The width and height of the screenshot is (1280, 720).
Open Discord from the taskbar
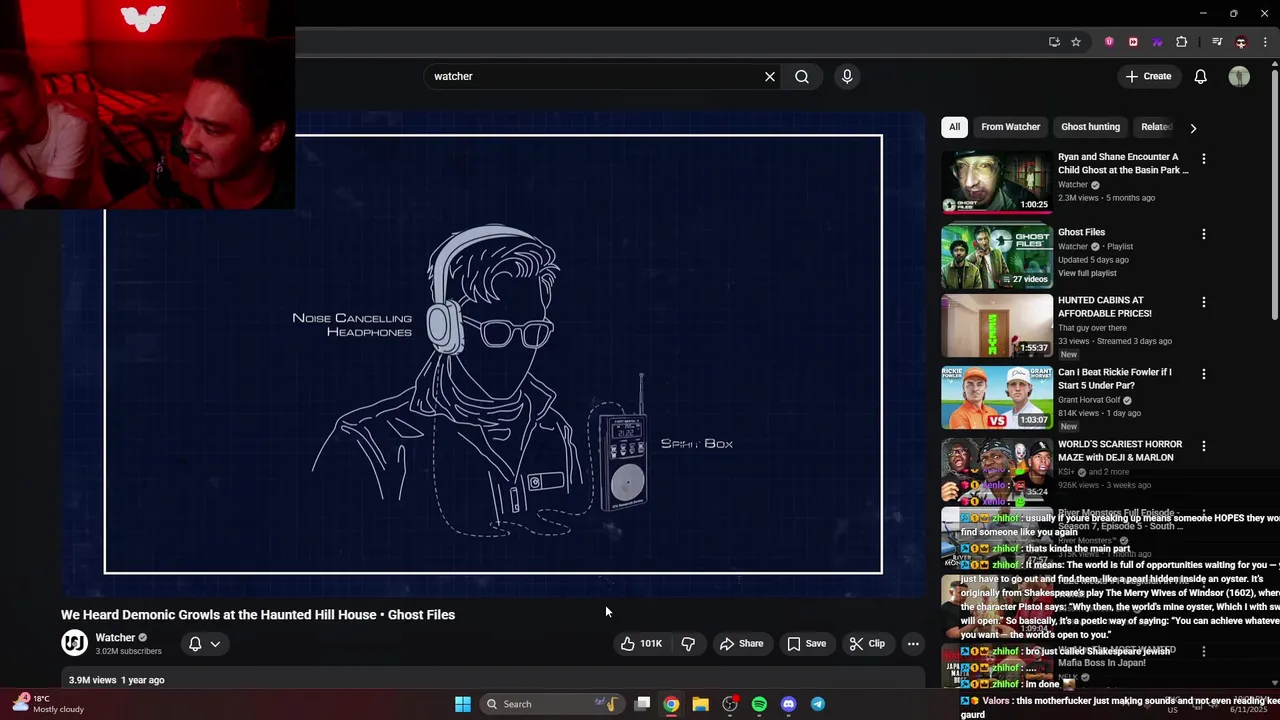tap(788, 704)
